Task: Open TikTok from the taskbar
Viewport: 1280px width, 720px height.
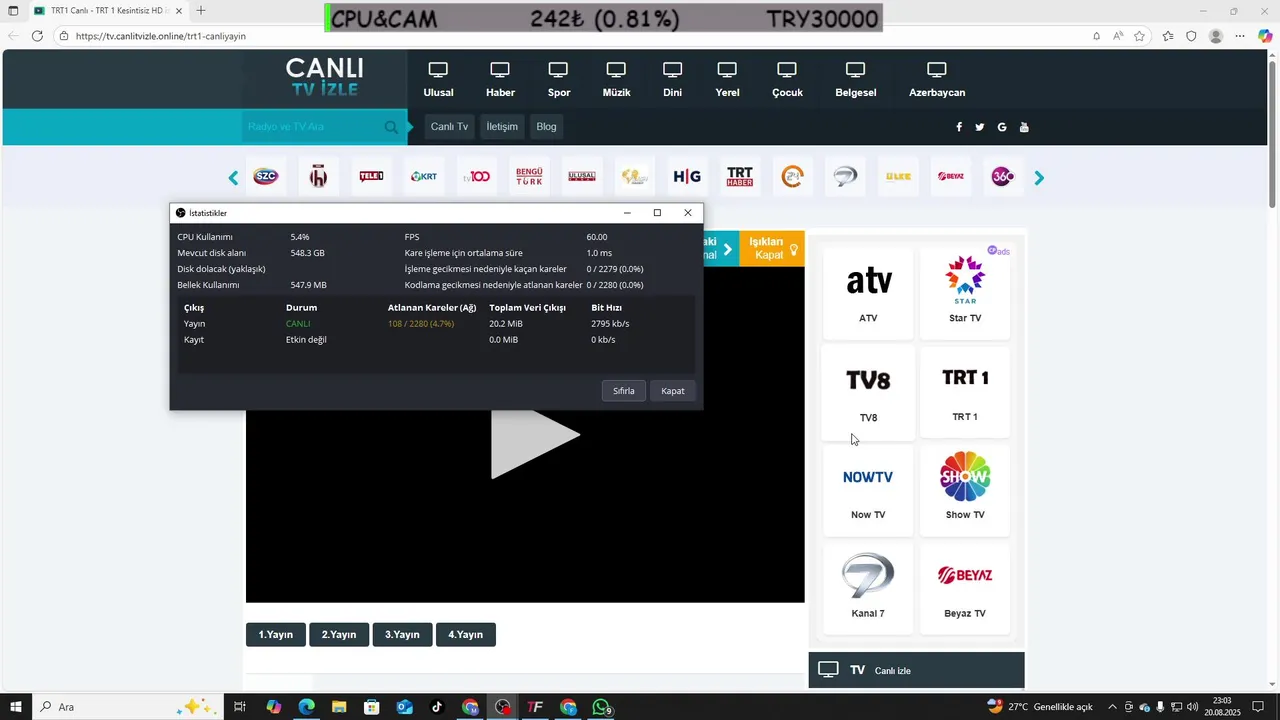Action: point(437,707)
